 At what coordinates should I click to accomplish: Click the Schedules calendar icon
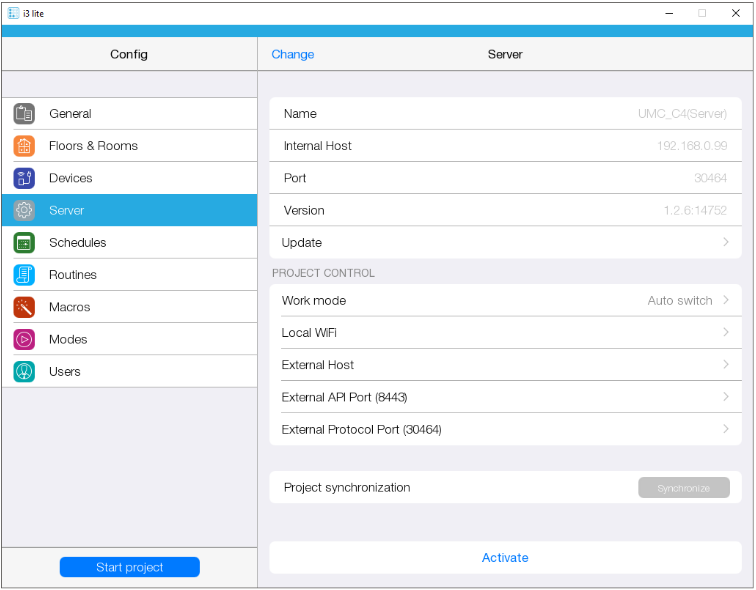pos(24,243)
